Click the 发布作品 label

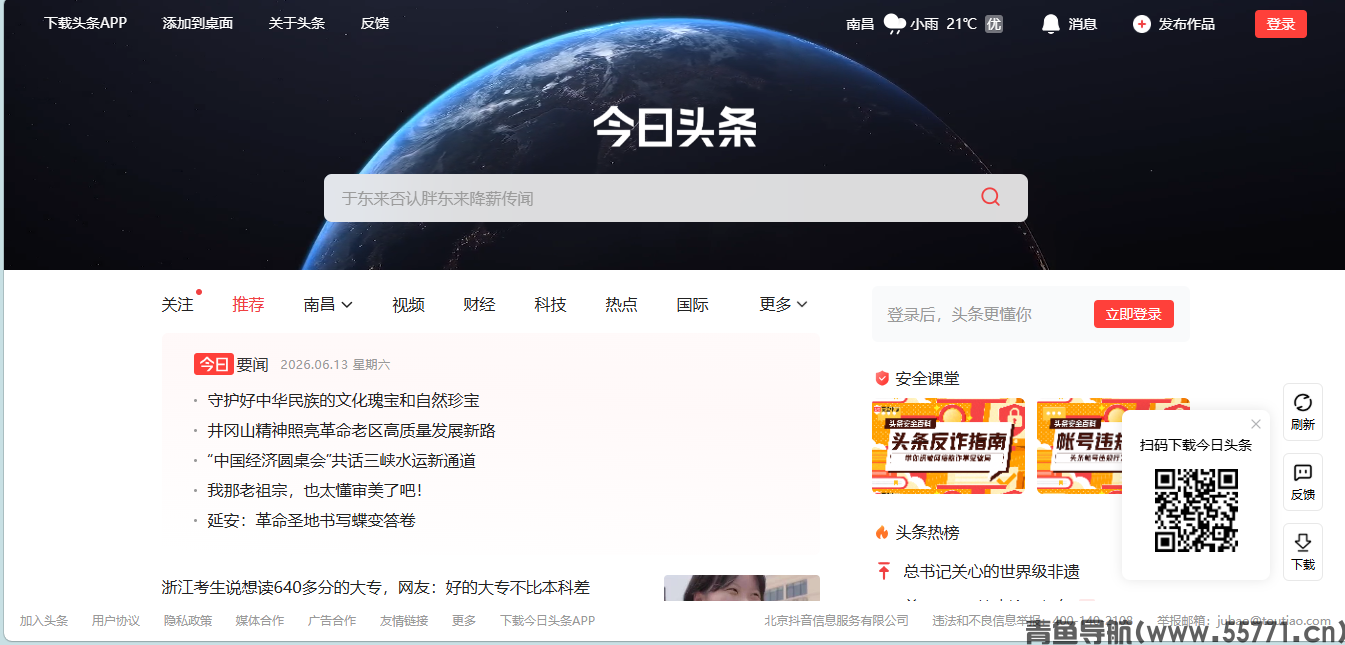pos(1187,24)
